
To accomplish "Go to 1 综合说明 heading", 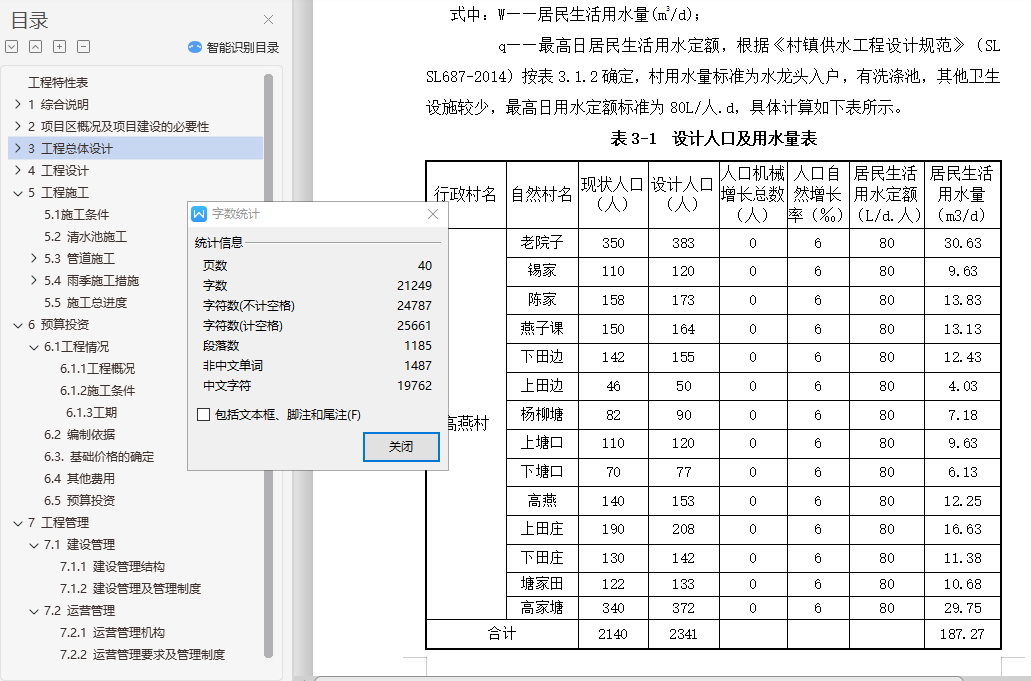I will pyautogui.click(x=58, y=105).
